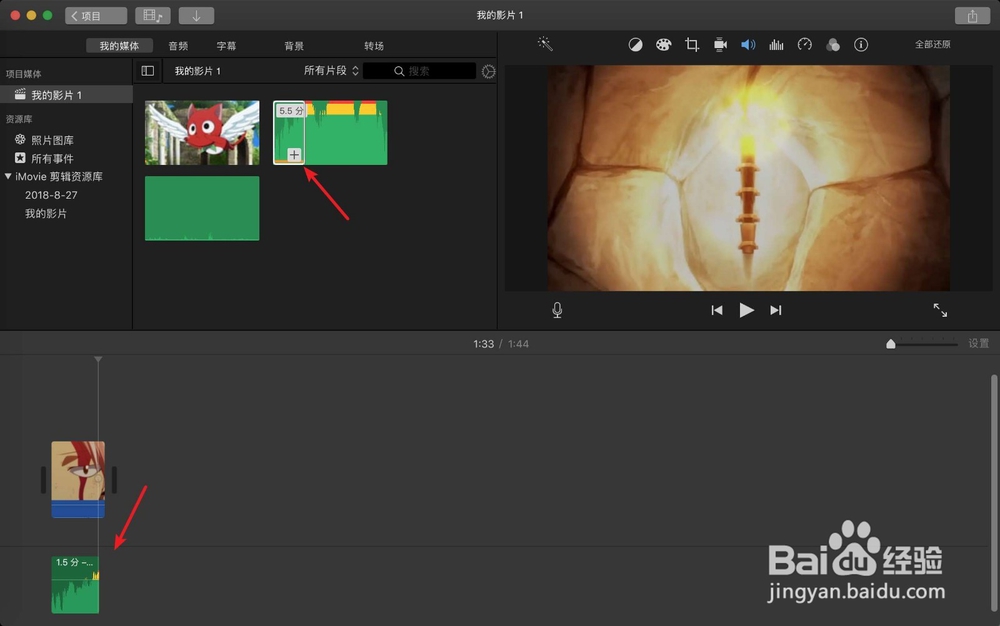Click the 搜索 search field

pyautogui.click(x=420, y=71)
